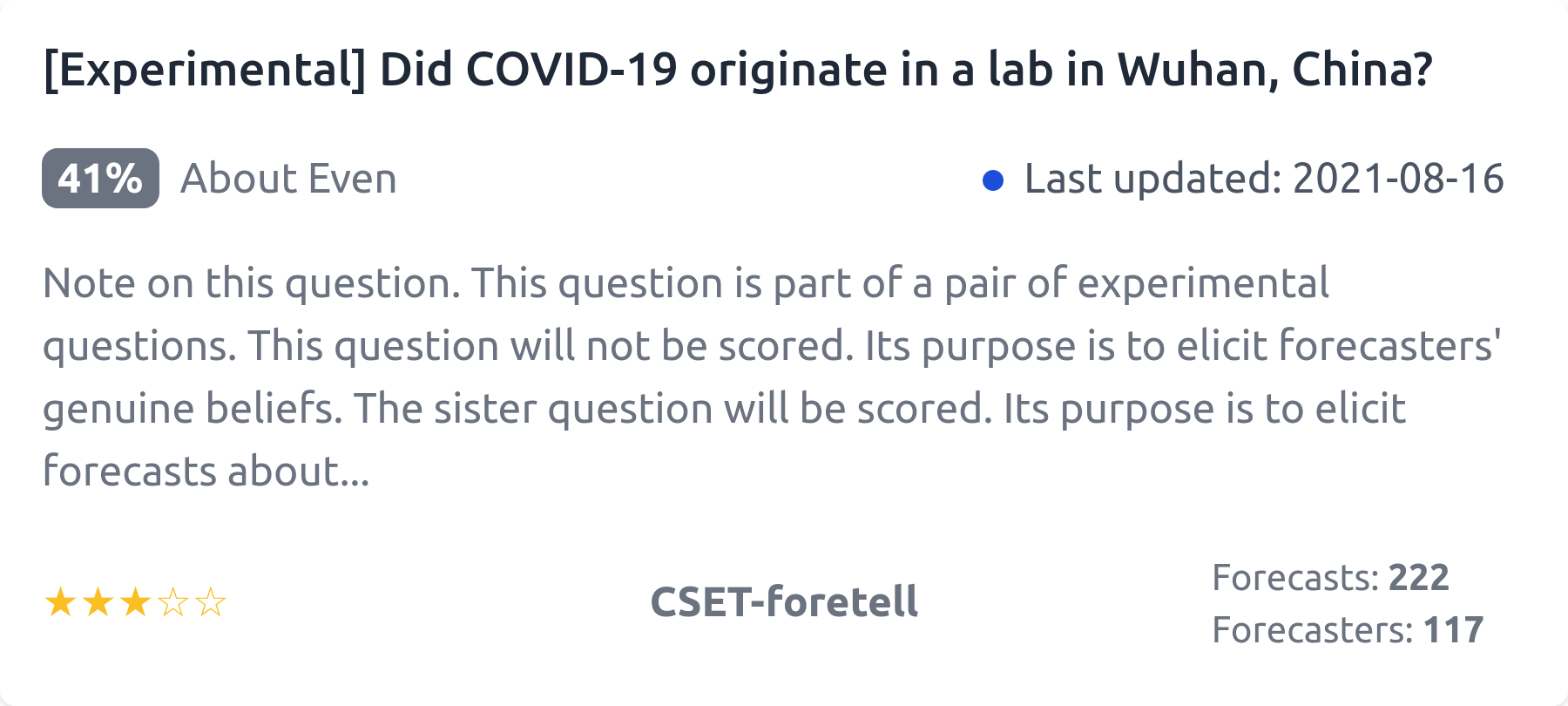Click the second filled gold star
Image resolution: width=1568 pixels, height=706 pixels.
coord(98,602)
